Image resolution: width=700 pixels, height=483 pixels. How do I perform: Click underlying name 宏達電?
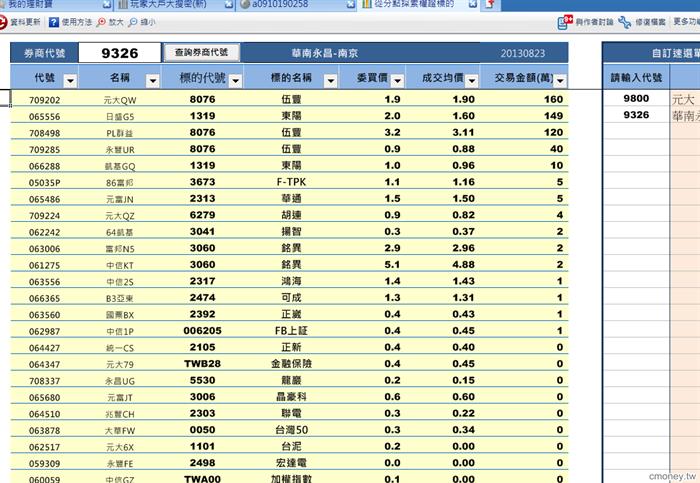pyautogui.click(x=291, y=463)
